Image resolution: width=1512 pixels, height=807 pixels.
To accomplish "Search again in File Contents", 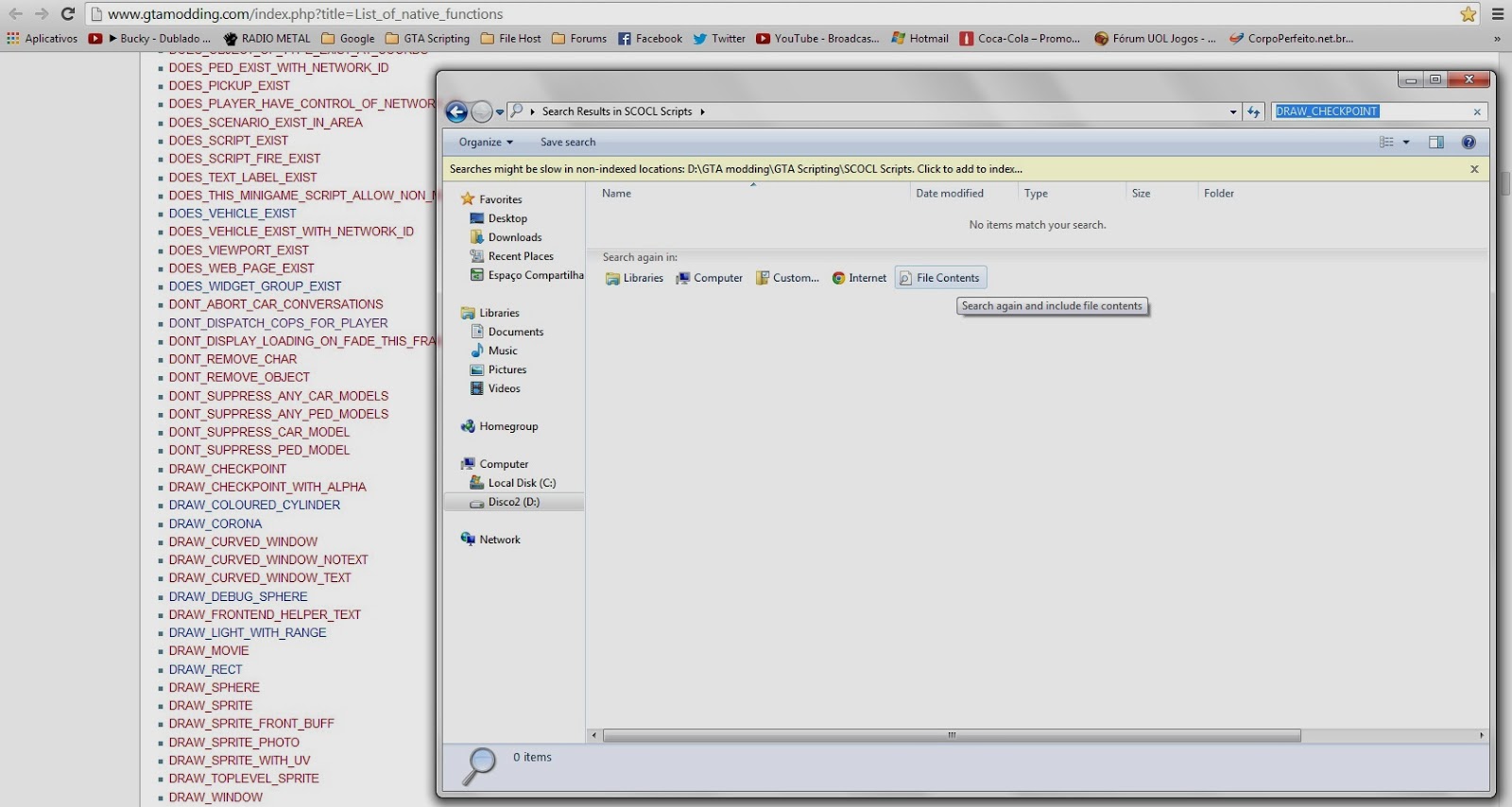I will (x=940, y=278).
